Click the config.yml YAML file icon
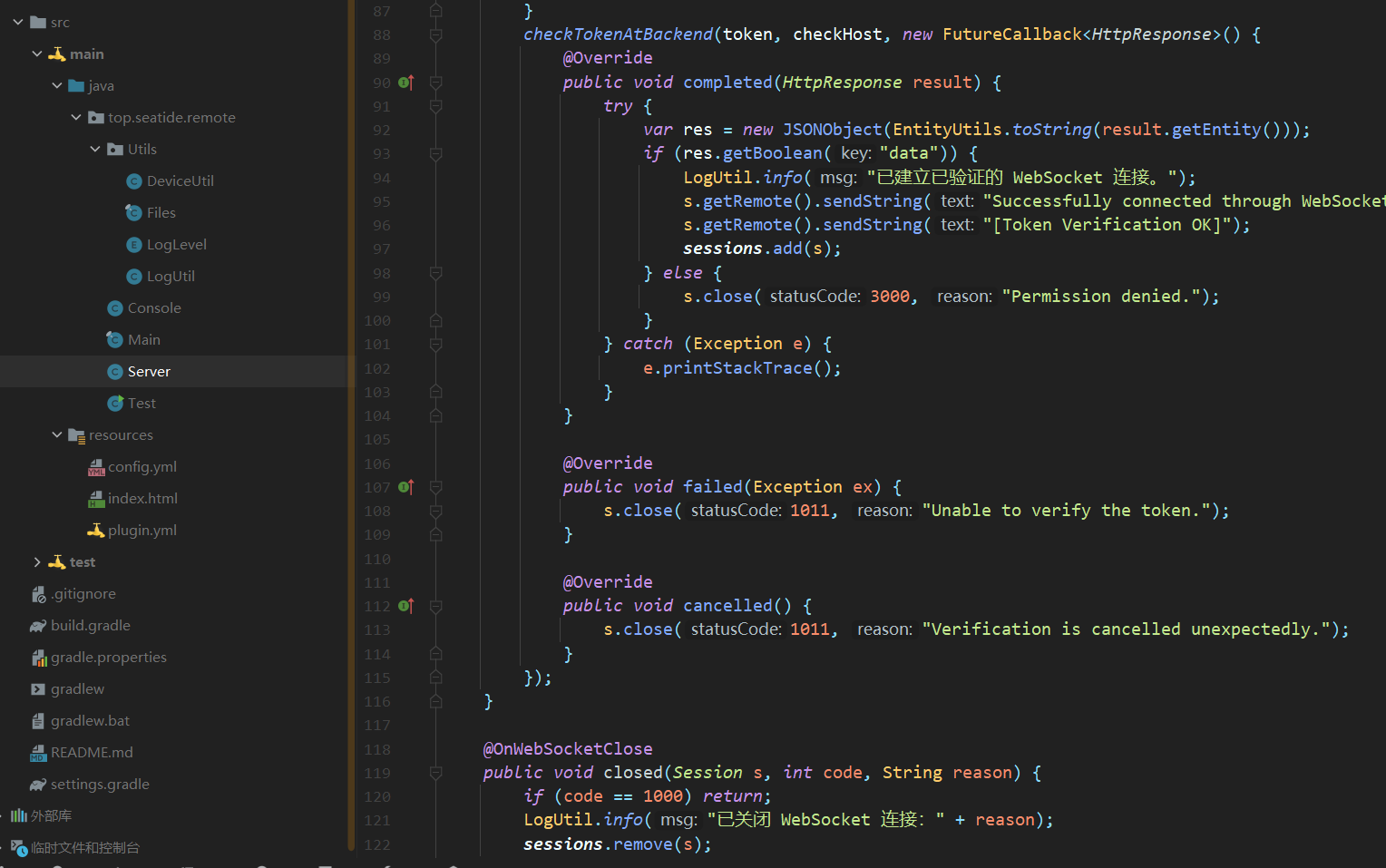Screen dimensions: 1386x868 [96, 466]
